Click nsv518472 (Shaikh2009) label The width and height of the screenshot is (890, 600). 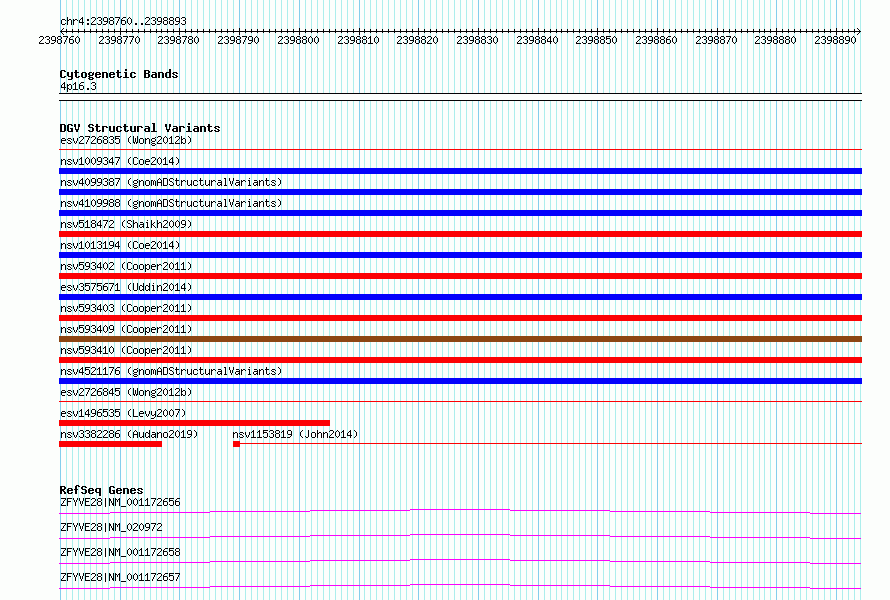(126, 224)
